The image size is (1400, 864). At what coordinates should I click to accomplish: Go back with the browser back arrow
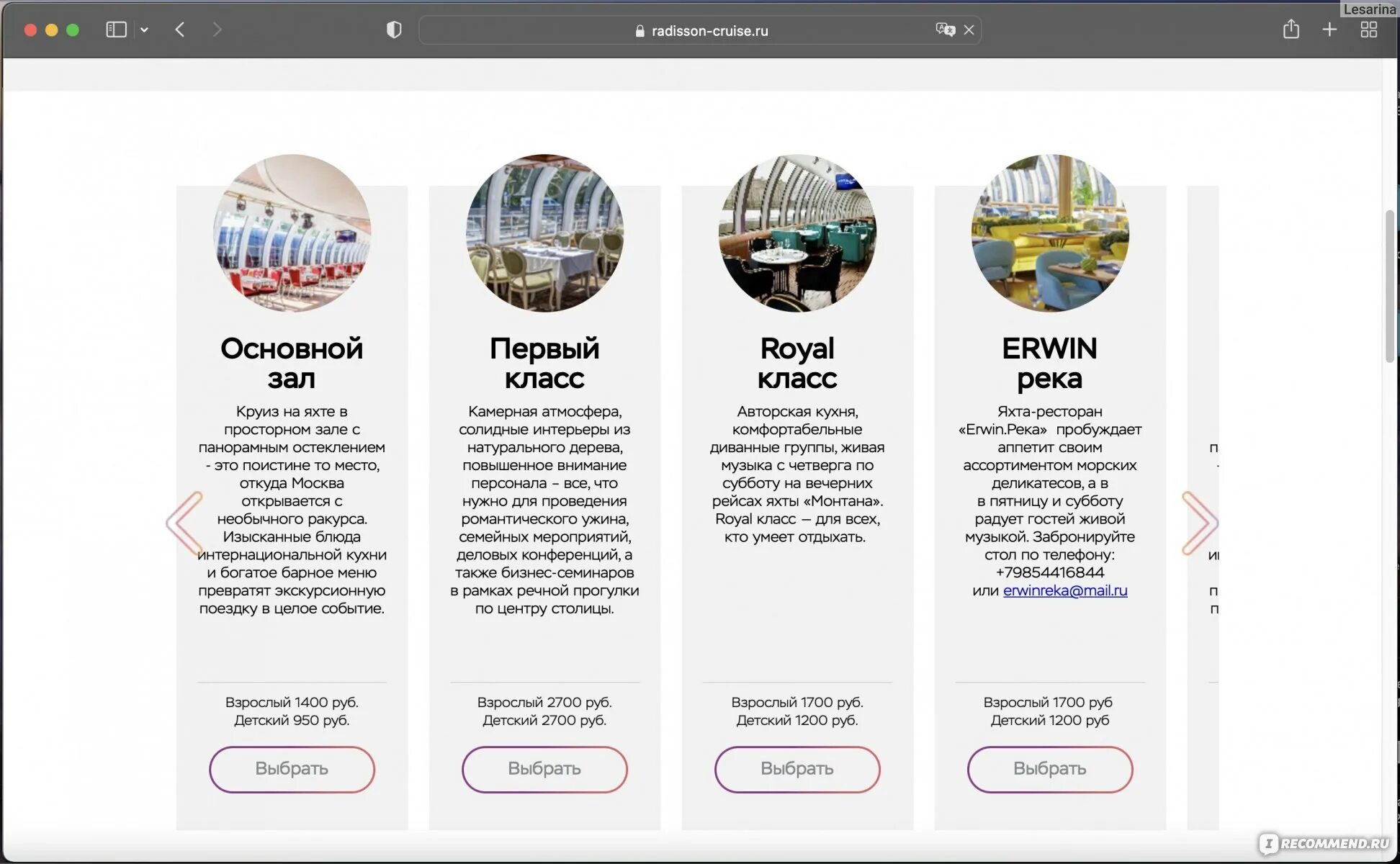point(180,30)
